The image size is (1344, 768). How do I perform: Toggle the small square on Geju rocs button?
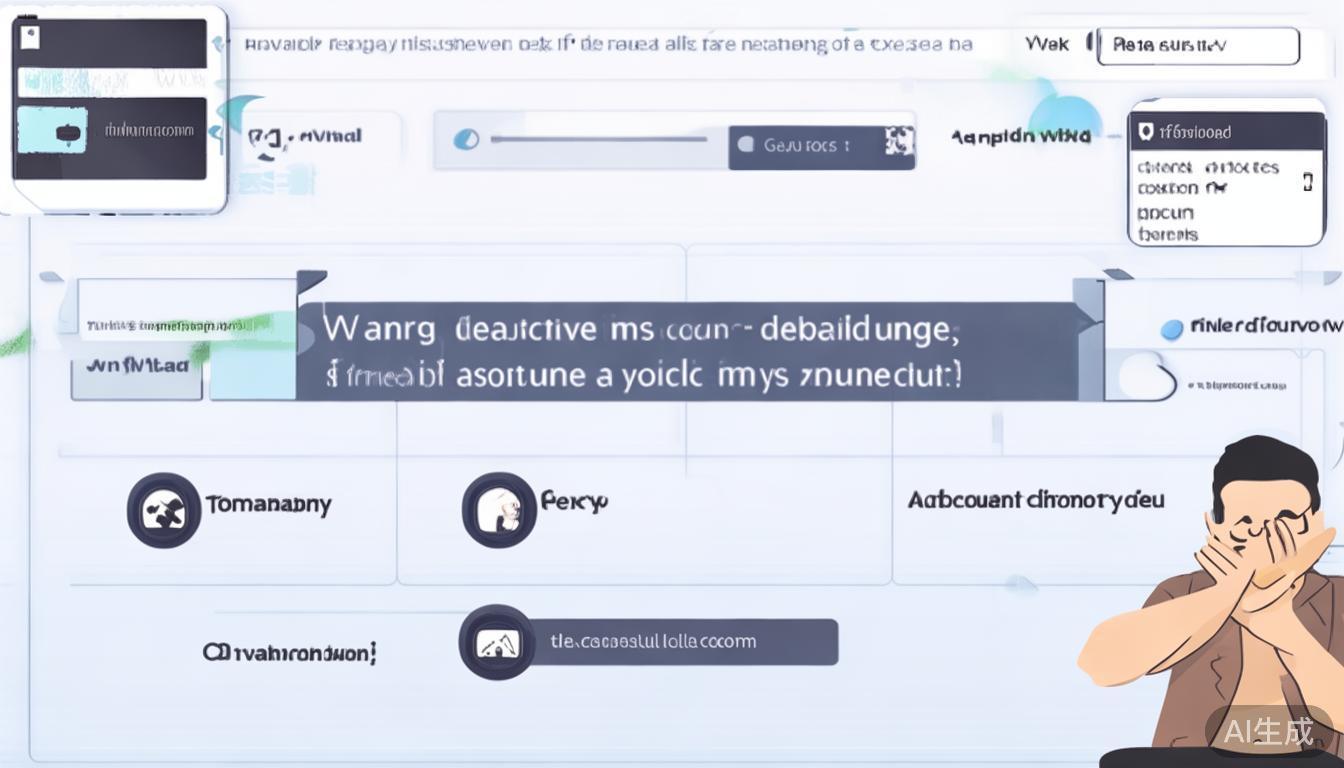pyautogui.click(x=745, y=145)
